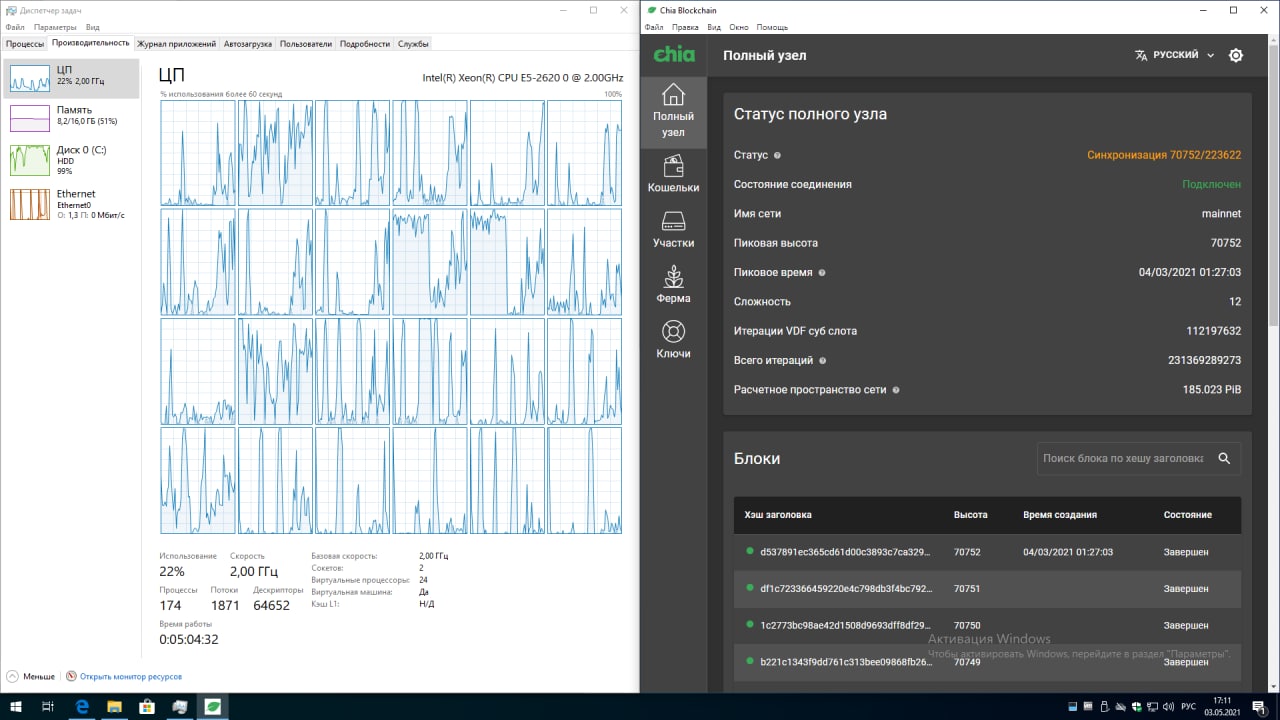The width and height of the screenshot is (1280, 720).
Task: Open the Вид menu in Task Manager
Action: (x=92, y=27)
